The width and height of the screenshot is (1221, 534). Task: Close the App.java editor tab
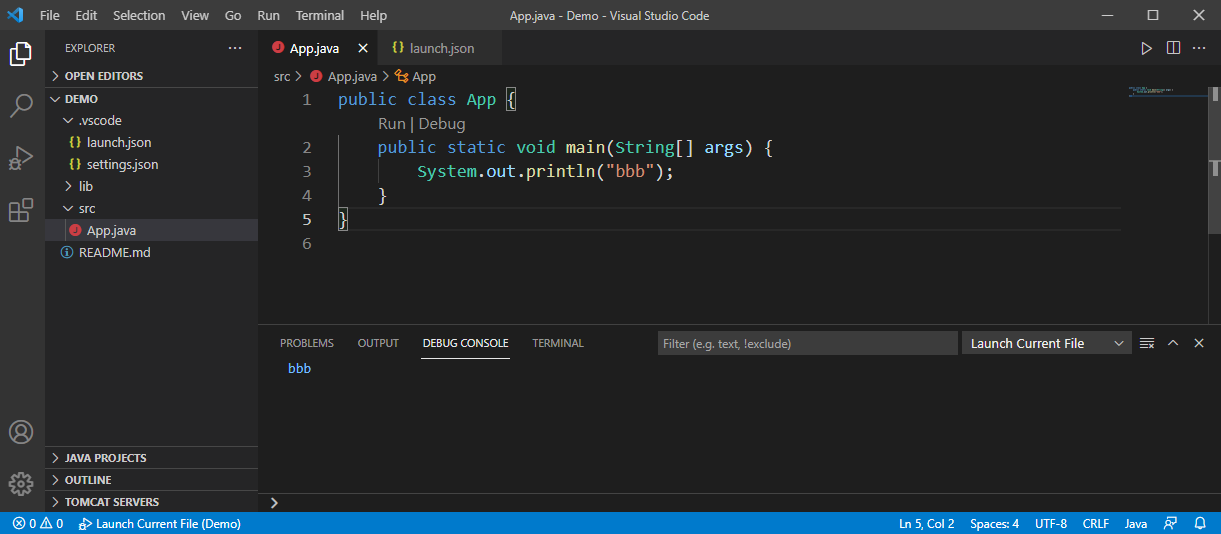tap(362, 48)
